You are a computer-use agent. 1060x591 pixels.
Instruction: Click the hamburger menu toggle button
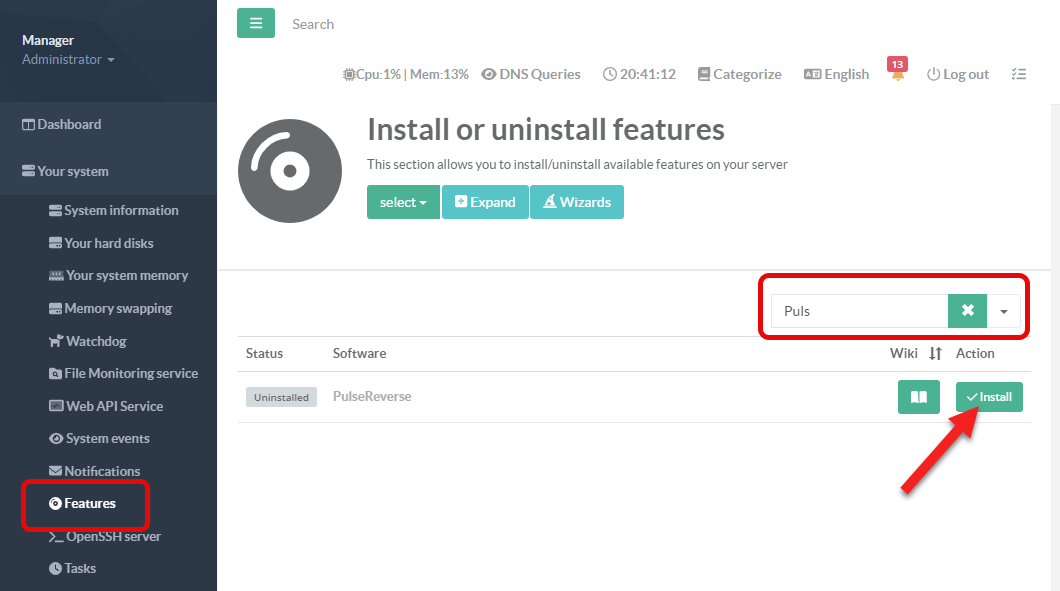[x=255, y=22]
